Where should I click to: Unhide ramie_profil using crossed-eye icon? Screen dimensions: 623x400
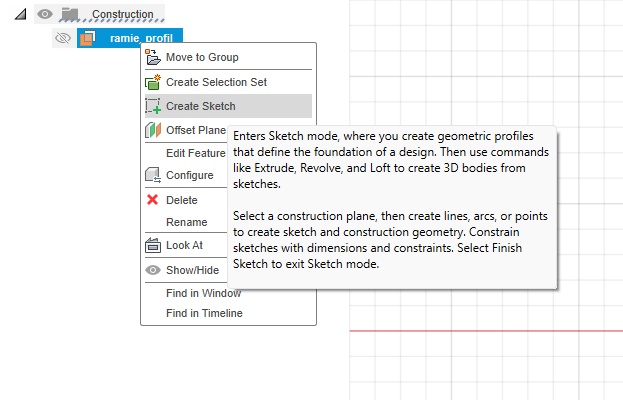63,38
